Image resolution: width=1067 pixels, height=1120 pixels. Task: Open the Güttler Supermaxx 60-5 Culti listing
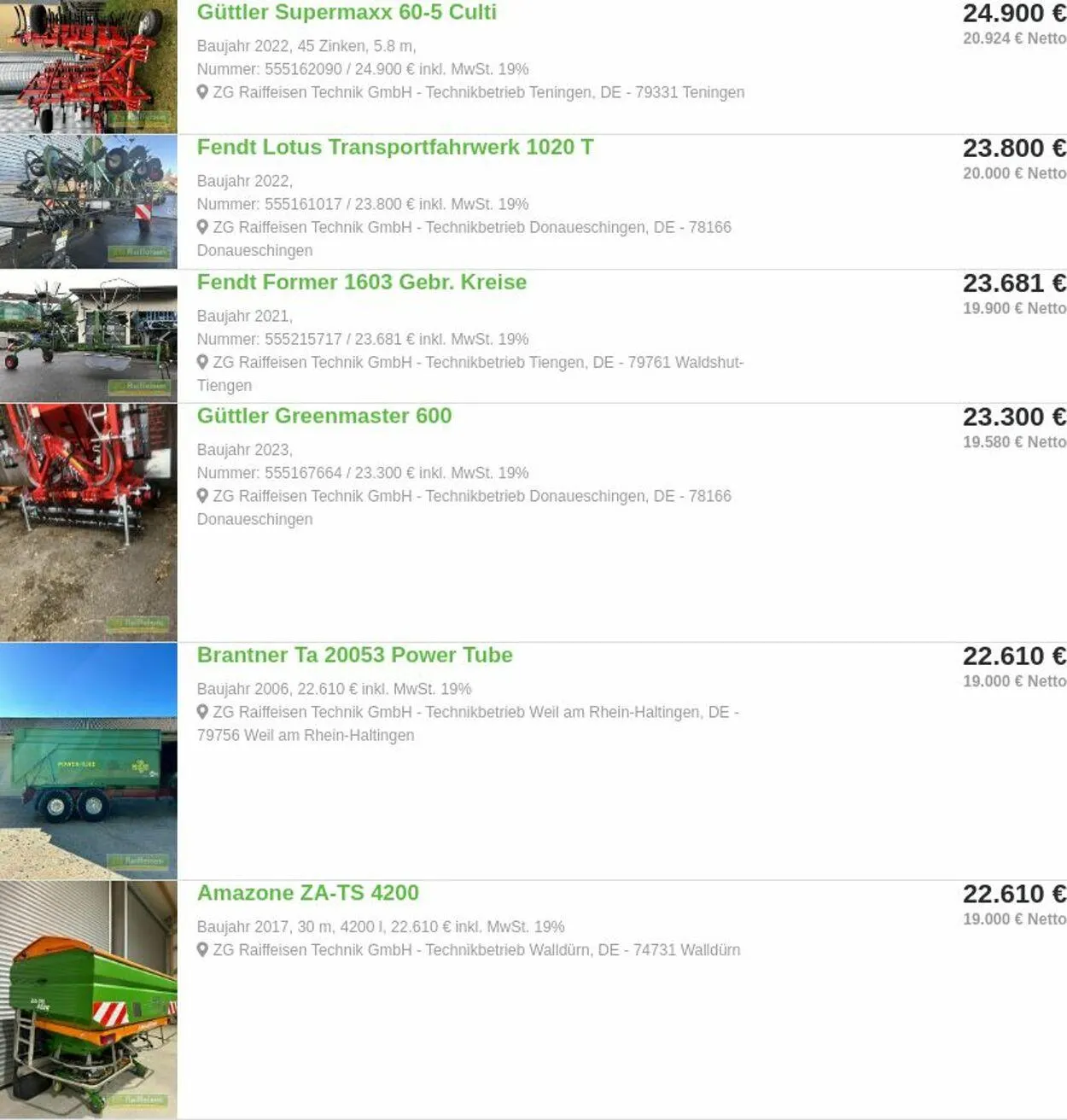347,13
